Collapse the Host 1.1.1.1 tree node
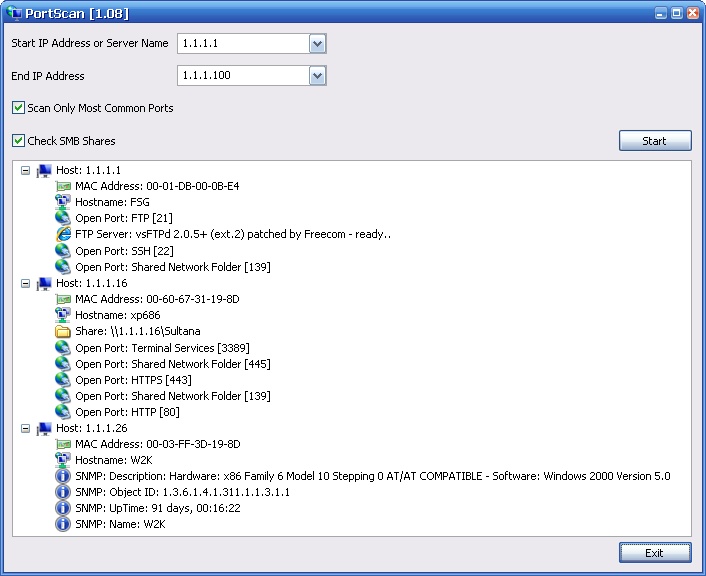This screenshot has height=576, width=706. 26,171
